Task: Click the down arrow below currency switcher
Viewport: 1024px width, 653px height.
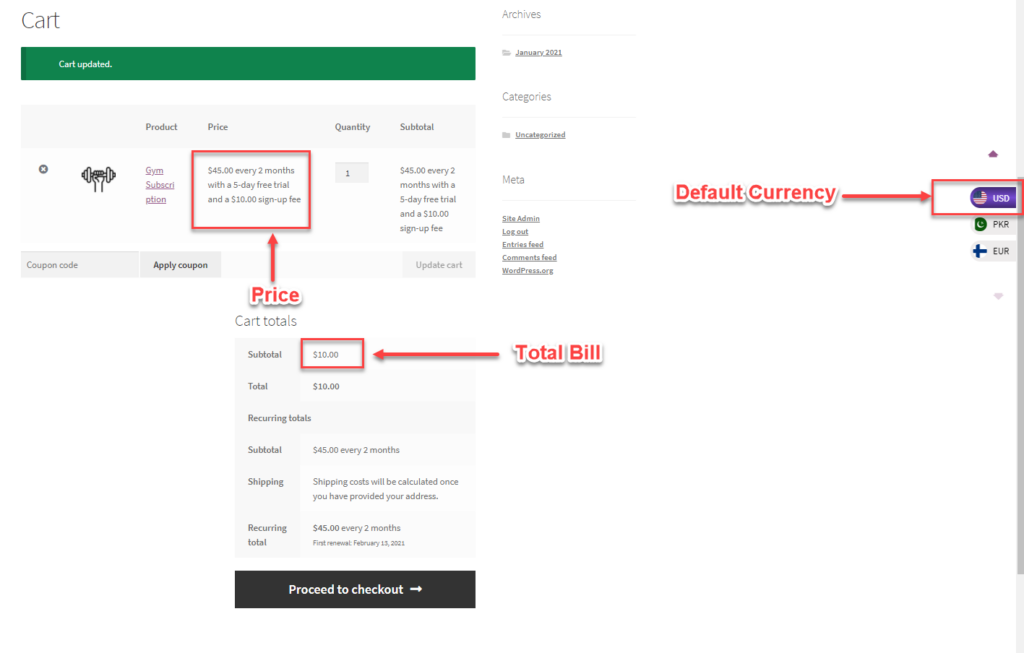Action: coord(998,296)
